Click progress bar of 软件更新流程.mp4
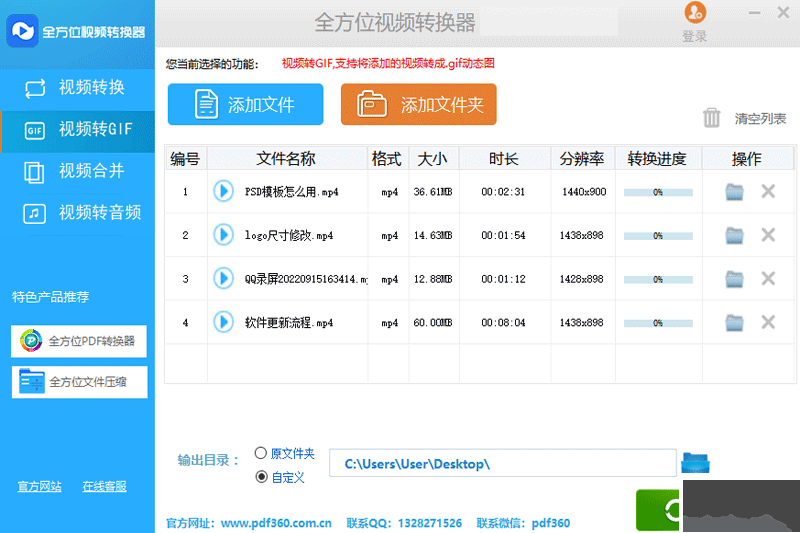 coord(657,323)
